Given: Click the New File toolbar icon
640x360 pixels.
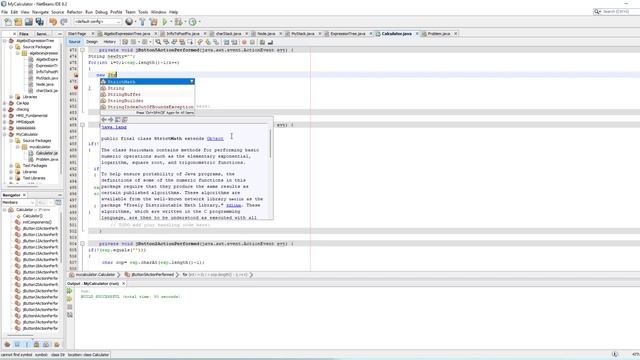Looking at the screenshot, I should point(8,22).
